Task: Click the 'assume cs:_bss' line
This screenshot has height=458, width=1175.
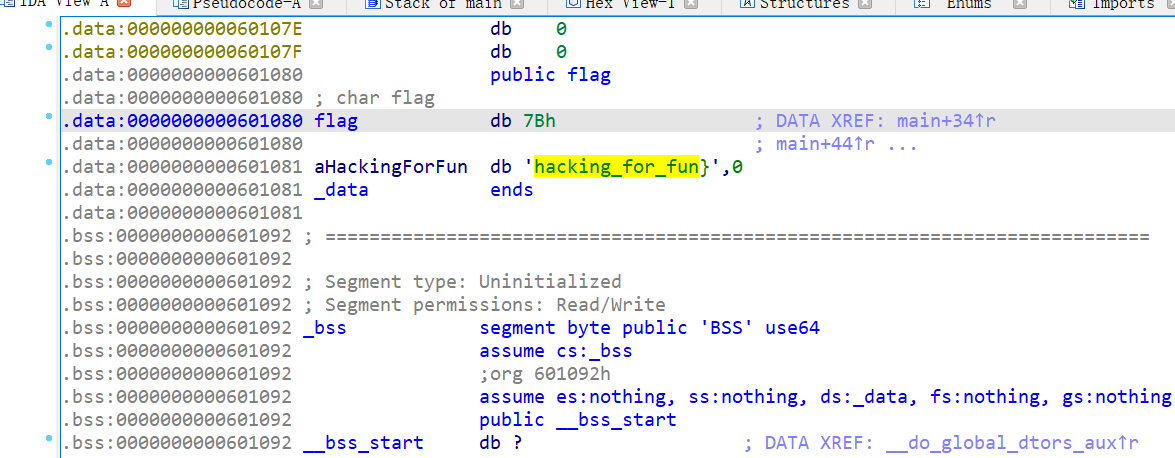Action: click(556, 351)
